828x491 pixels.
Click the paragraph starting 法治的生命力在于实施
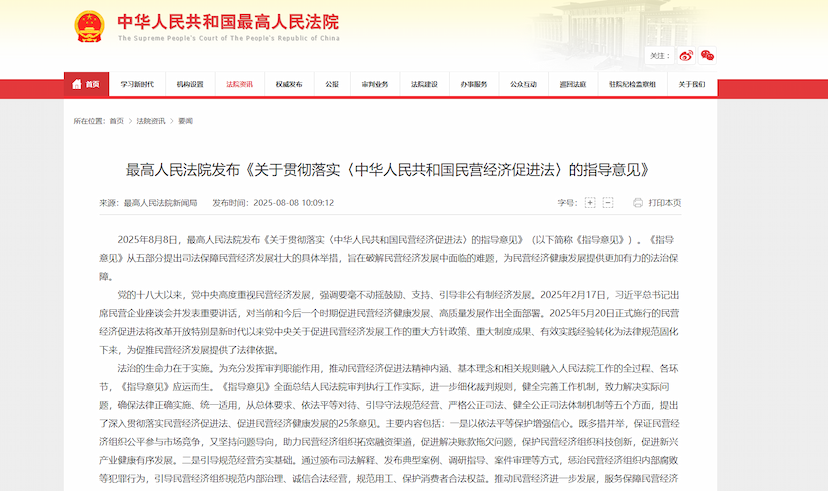tap(390, 423)
